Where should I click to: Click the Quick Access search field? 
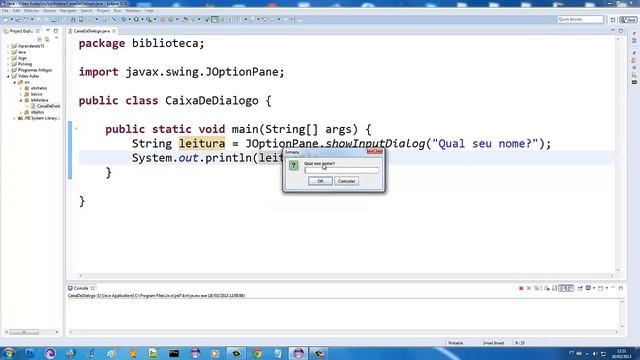click(x=580, y=19)
